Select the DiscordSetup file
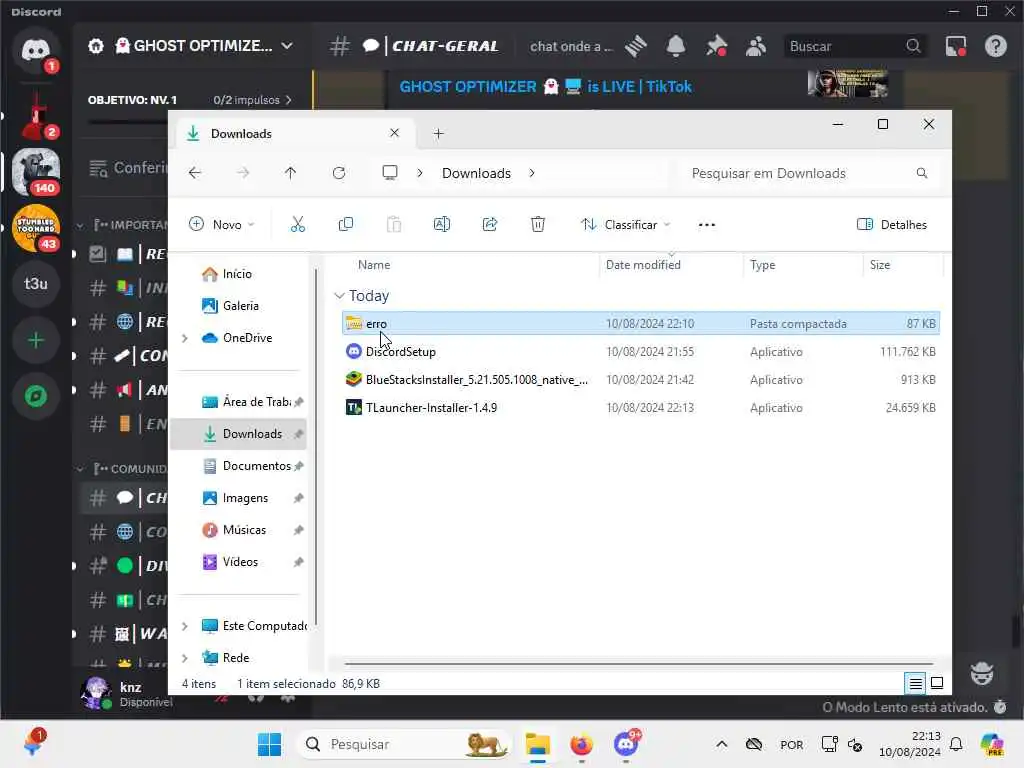The image size is (1024, 768). tap(641, 352)
